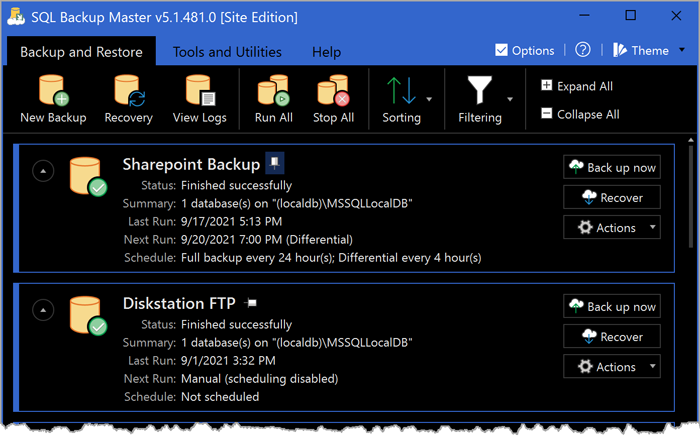Click Collapse All
This screenshot has width=700, height=438.
coord(580,114)
